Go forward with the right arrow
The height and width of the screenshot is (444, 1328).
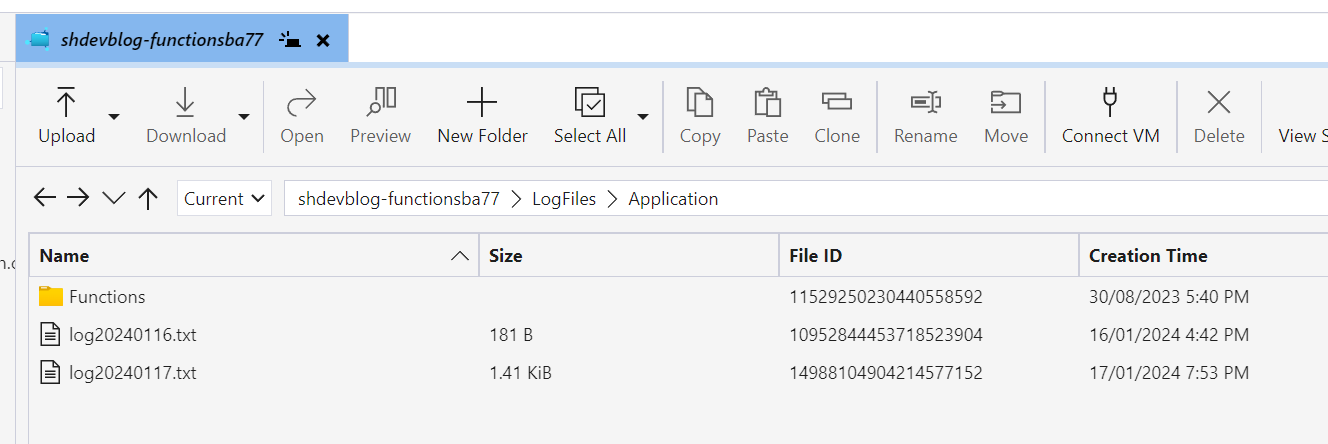(x=78, y=198)
